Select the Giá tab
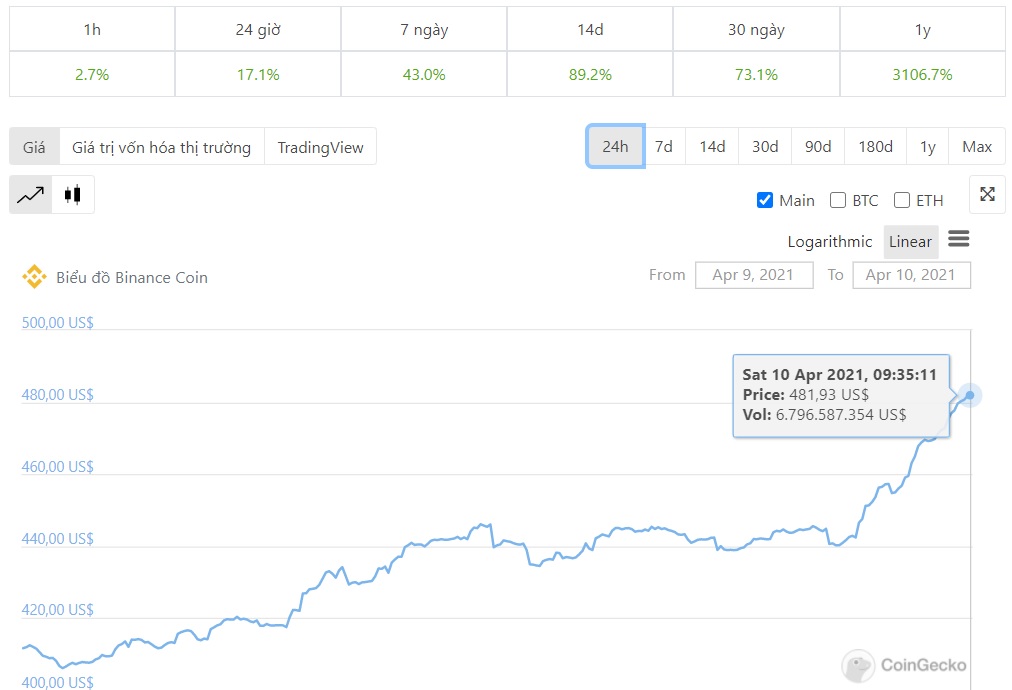Screen dimensions: 1012x690 [x=34, y=147]
